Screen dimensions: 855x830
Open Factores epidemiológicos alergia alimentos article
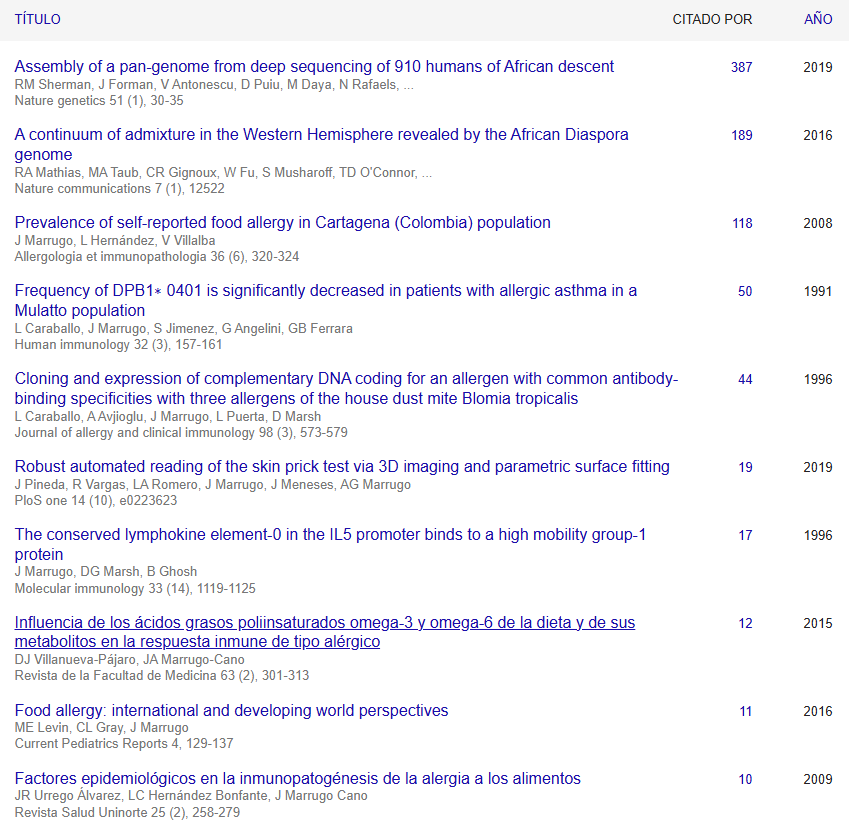[x=297, y=779]
